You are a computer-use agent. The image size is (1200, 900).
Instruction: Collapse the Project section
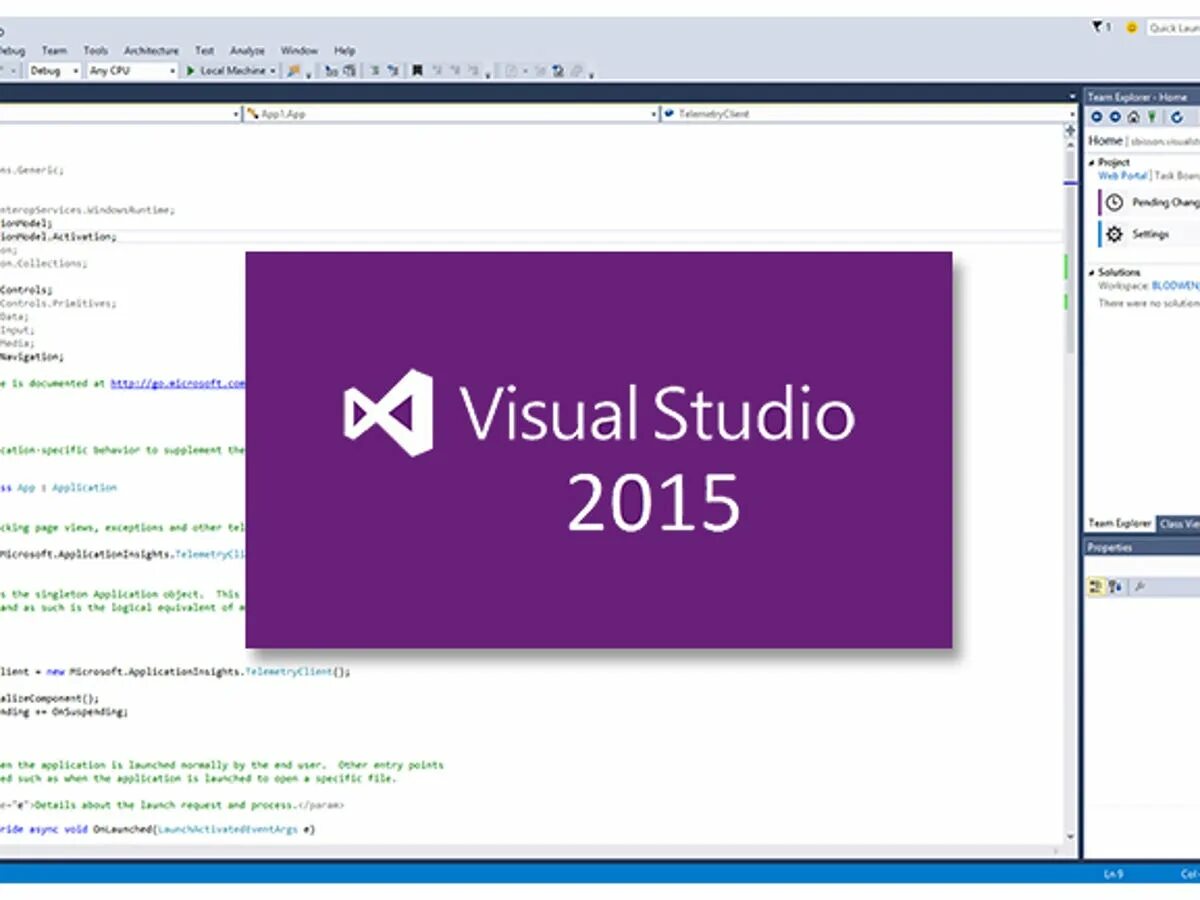tap(1092, 162)
